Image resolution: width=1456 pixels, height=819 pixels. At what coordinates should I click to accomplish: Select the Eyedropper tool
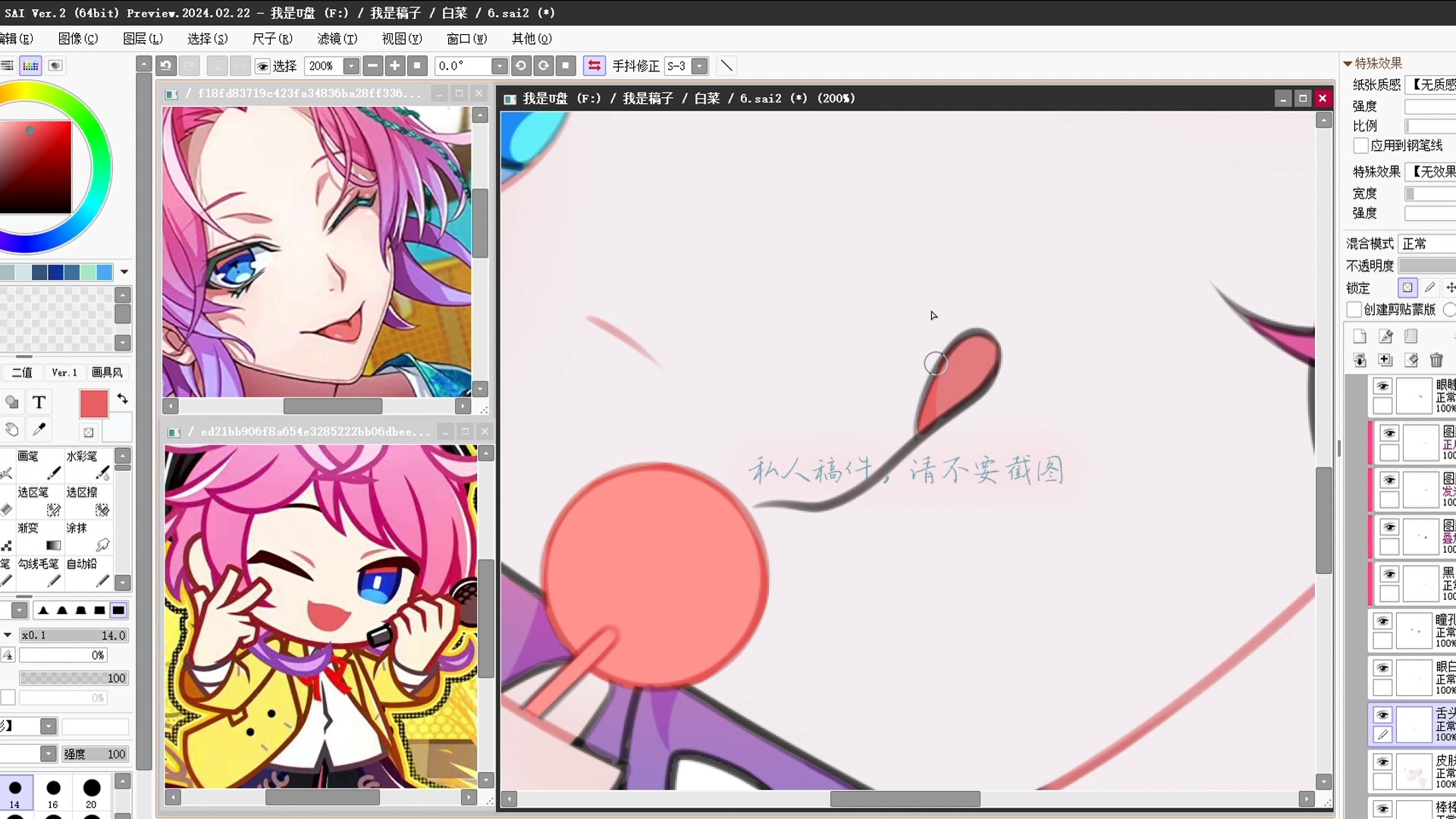click(x=39, y=430)
